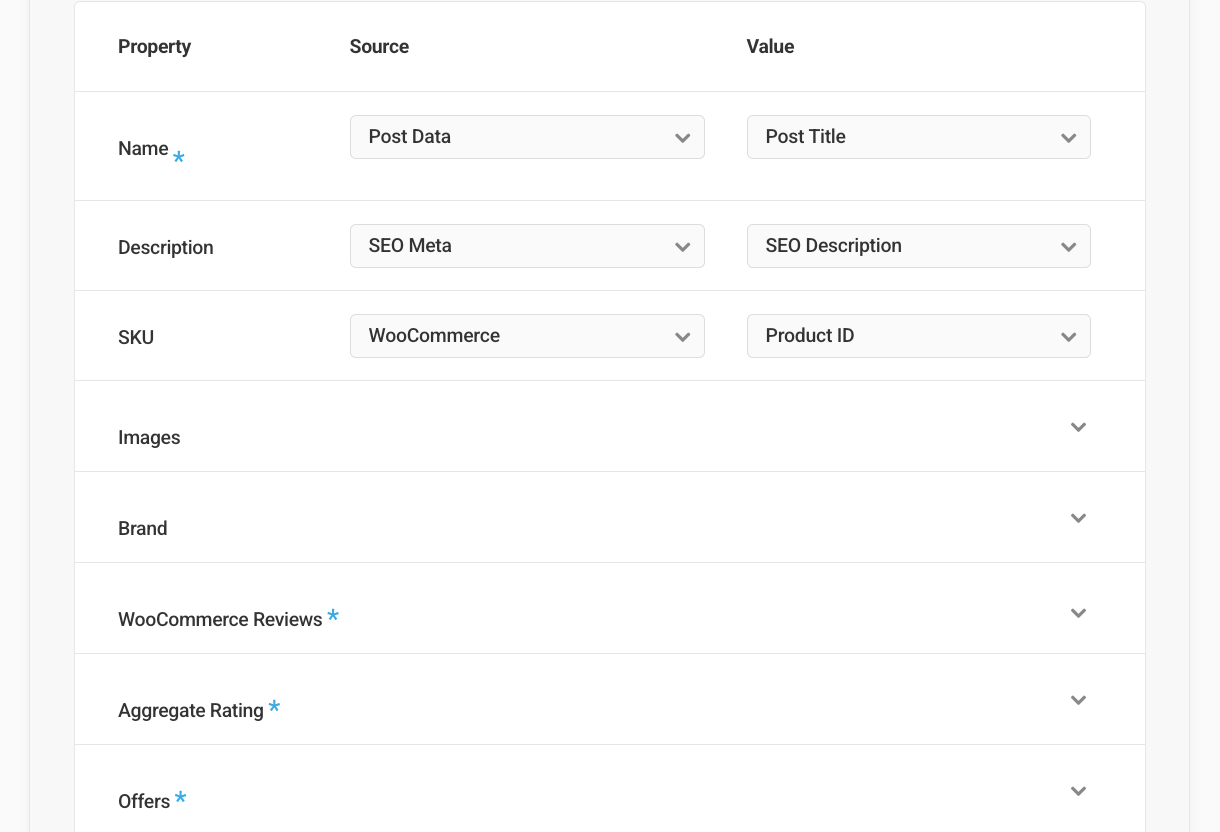1220x832 pixels.
Task: Click the Source column header label
Action: coord(379,46)
